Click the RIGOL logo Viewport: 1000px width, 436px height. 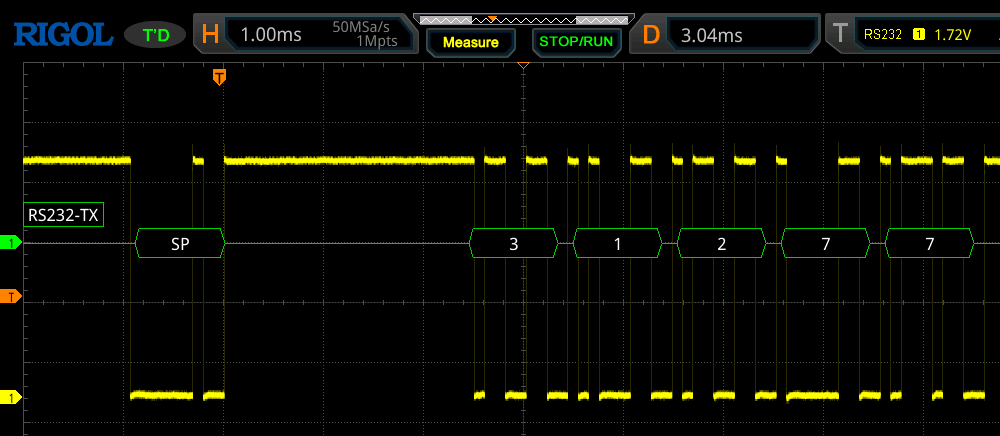(63, 34)
